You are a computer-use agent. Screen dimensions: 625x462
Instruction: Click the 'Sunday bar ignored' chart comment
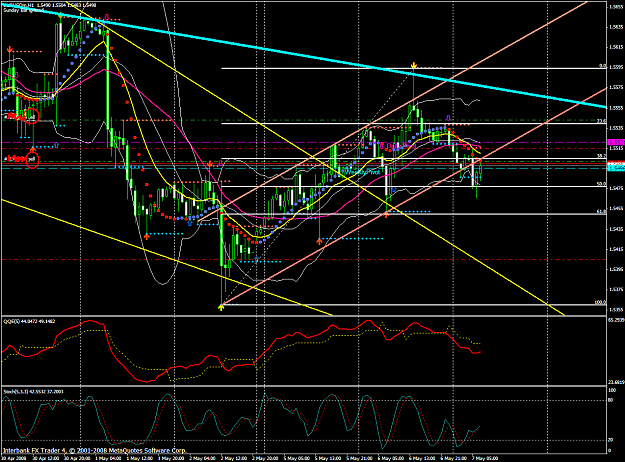(x=23, y=10)
